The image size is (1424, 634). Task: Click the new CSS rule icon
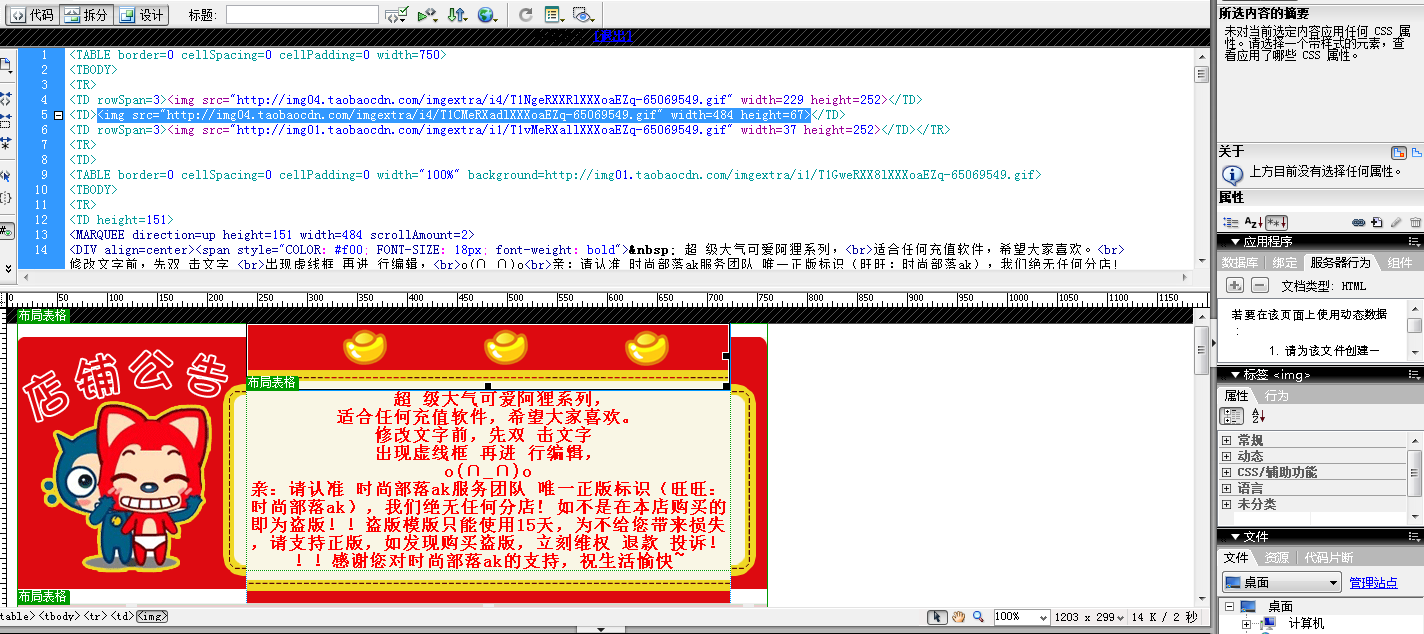pyautogui.click(x=1377, y=222)
